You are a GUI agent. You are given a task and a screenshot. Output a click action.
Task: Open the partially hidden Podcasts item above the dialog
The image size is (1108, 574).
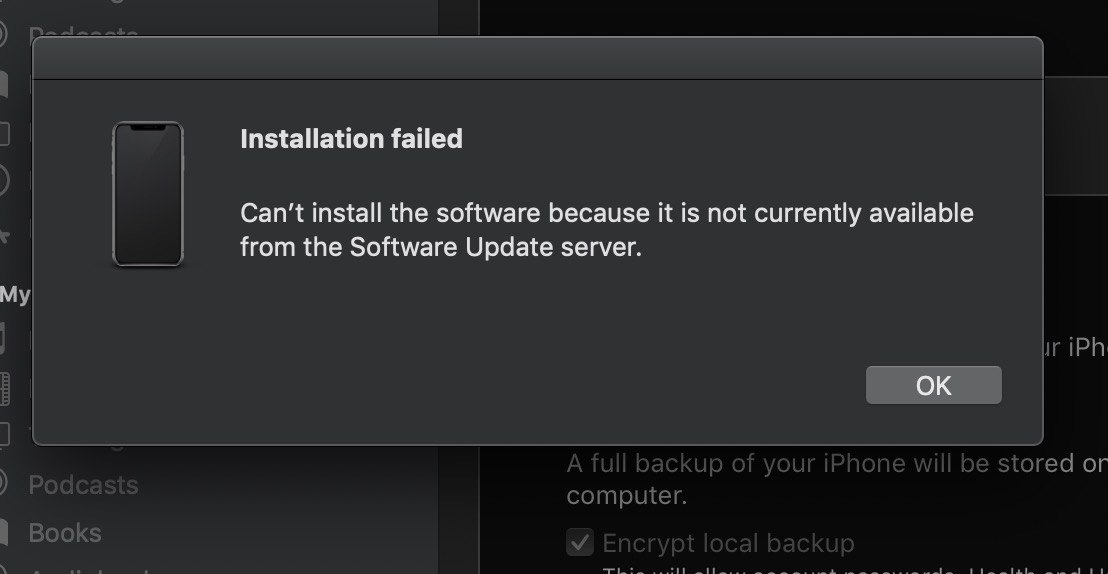83,31
